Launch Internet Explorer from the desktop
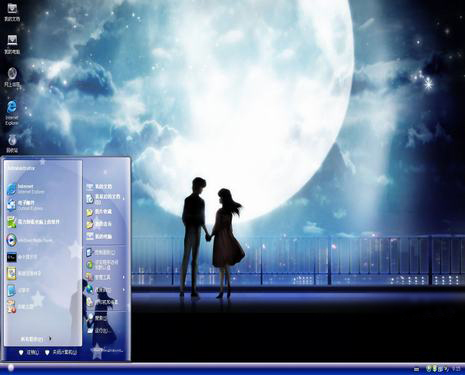465x375 pixels. coord(12,112)
